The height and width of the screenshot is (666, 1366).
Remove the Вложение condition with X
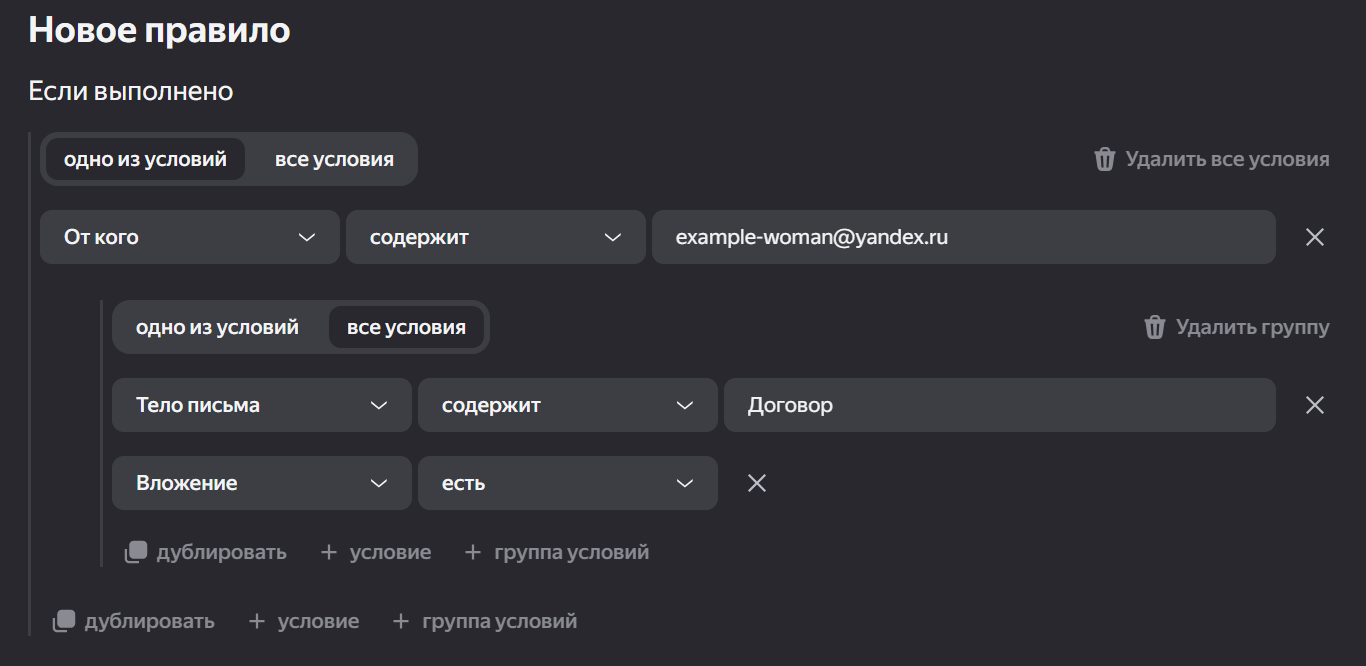pos(757,483)
